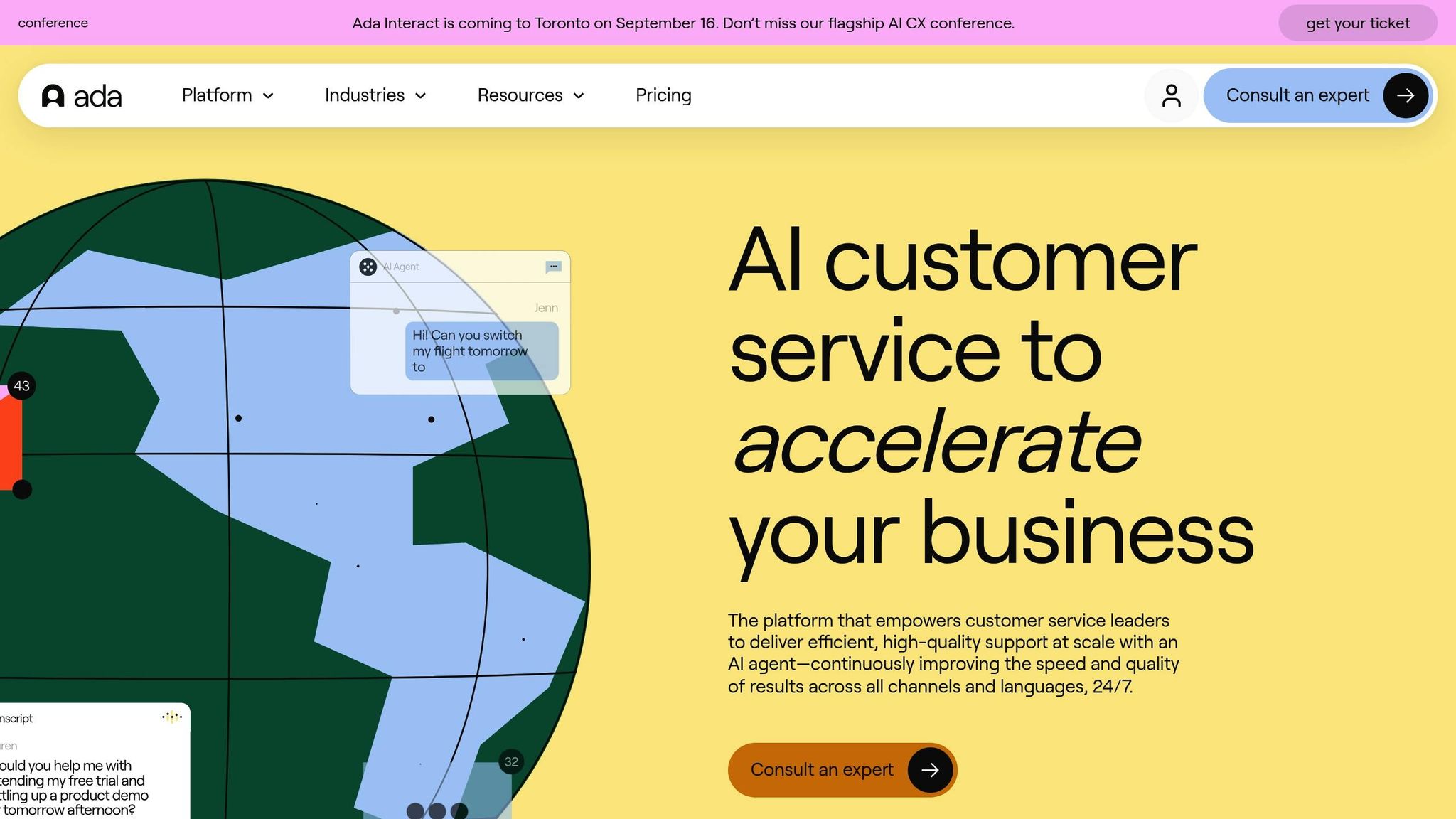
Task: Expand the Resources chevron dropdown
Action: coord(578,96)
